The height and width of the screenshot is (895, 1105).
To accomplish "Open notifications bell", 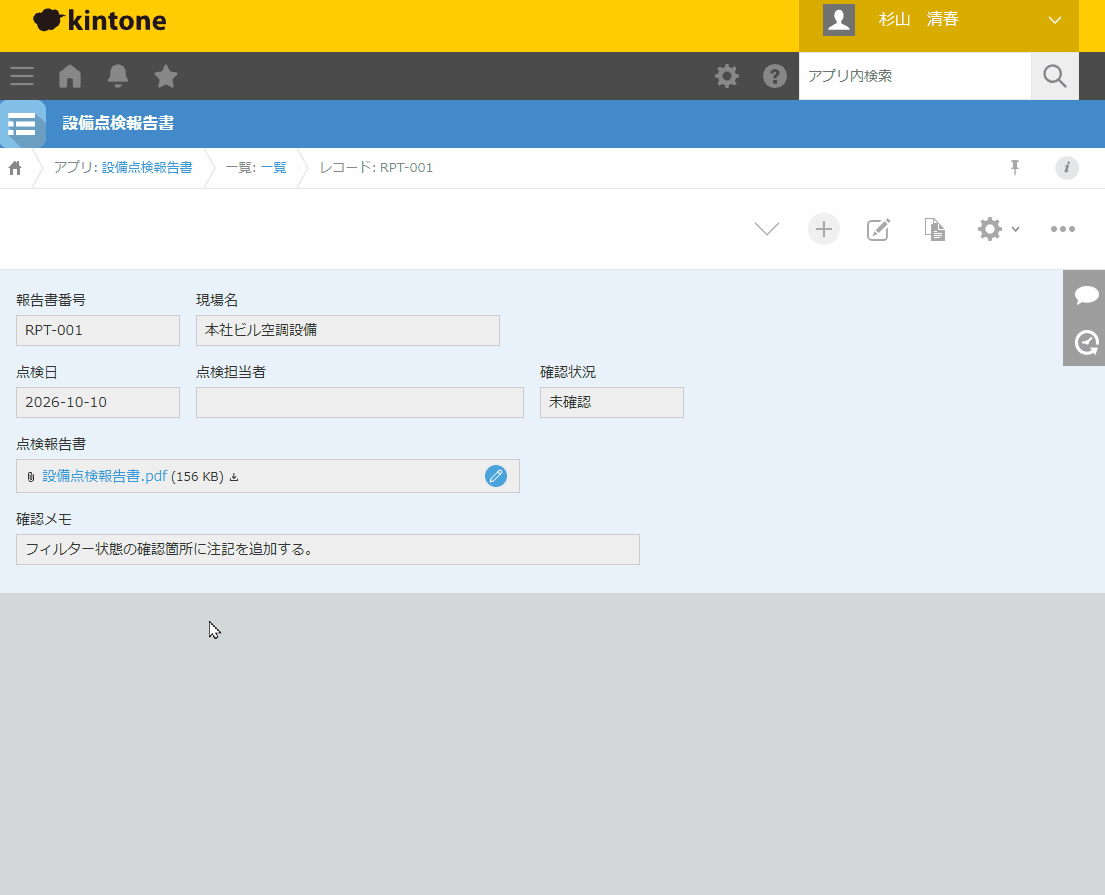I will click(118, 76).
